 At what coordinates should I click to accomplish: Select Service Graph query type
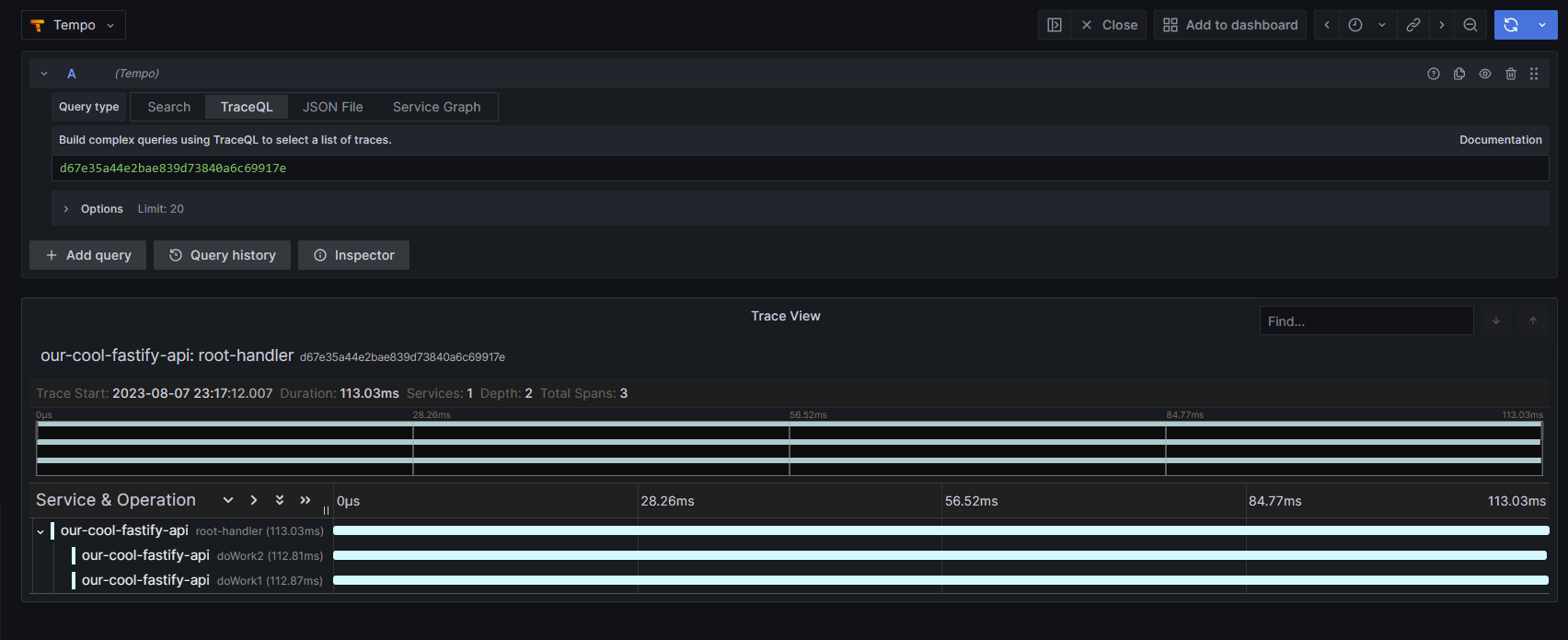(437, 107)
